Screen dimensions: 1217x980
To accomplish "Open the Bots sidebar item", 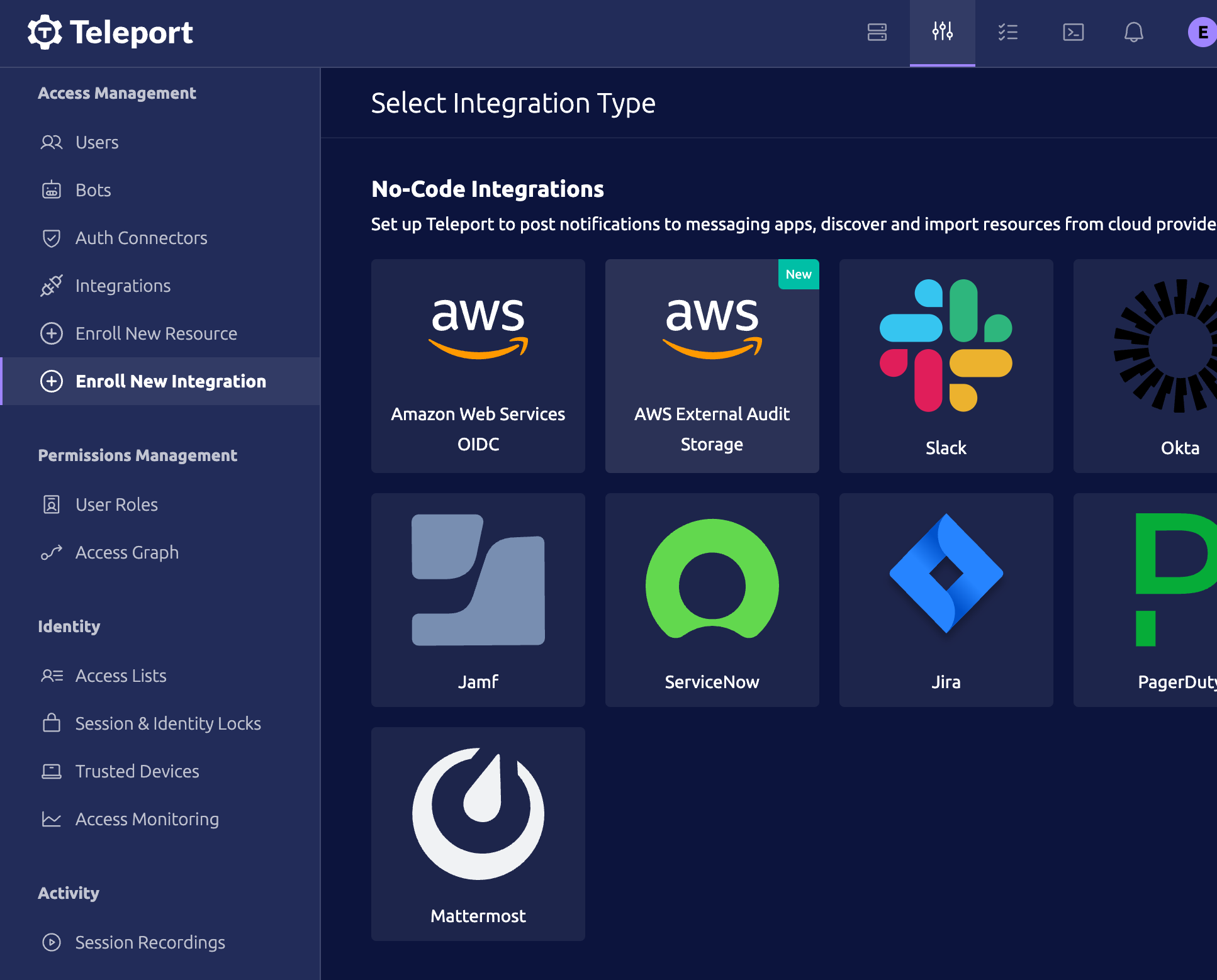I will click(x=93, y=190).
